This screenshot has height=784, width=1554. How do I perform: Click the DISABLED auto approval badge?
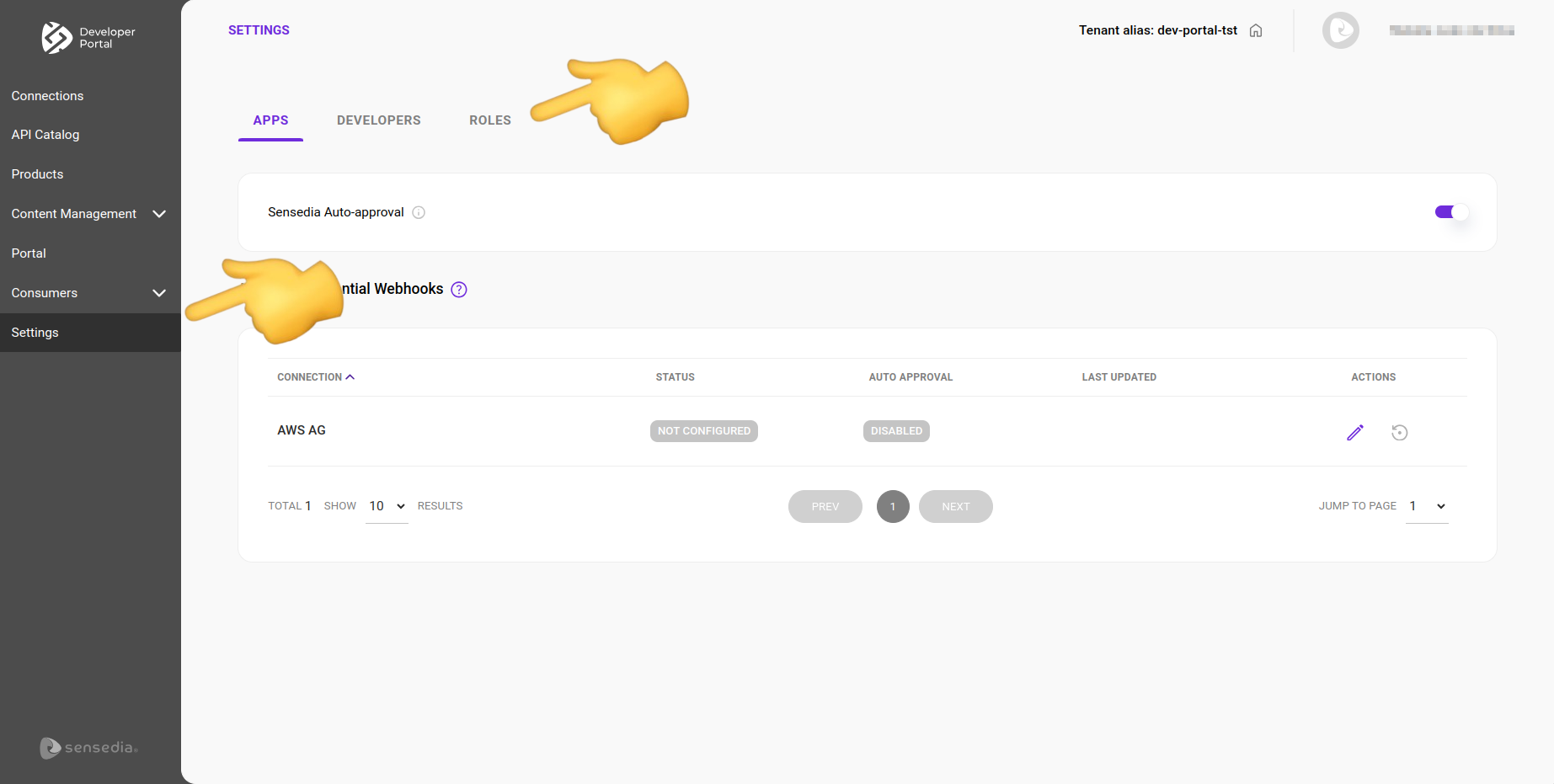point(895,430)
